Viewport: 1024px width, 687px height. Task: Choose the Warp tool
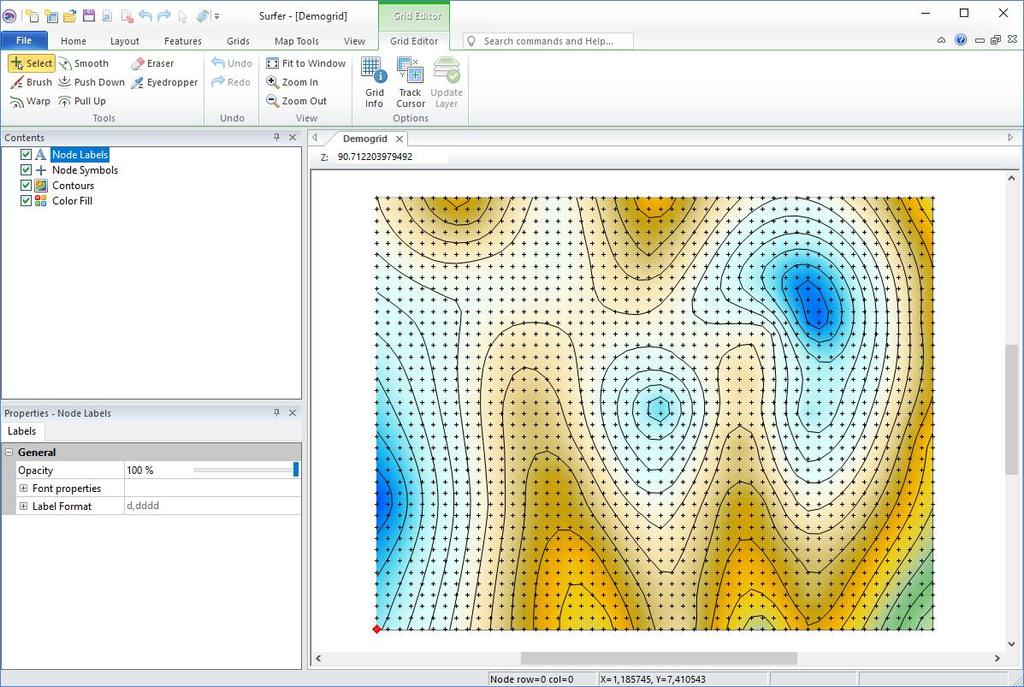point(30,101)
